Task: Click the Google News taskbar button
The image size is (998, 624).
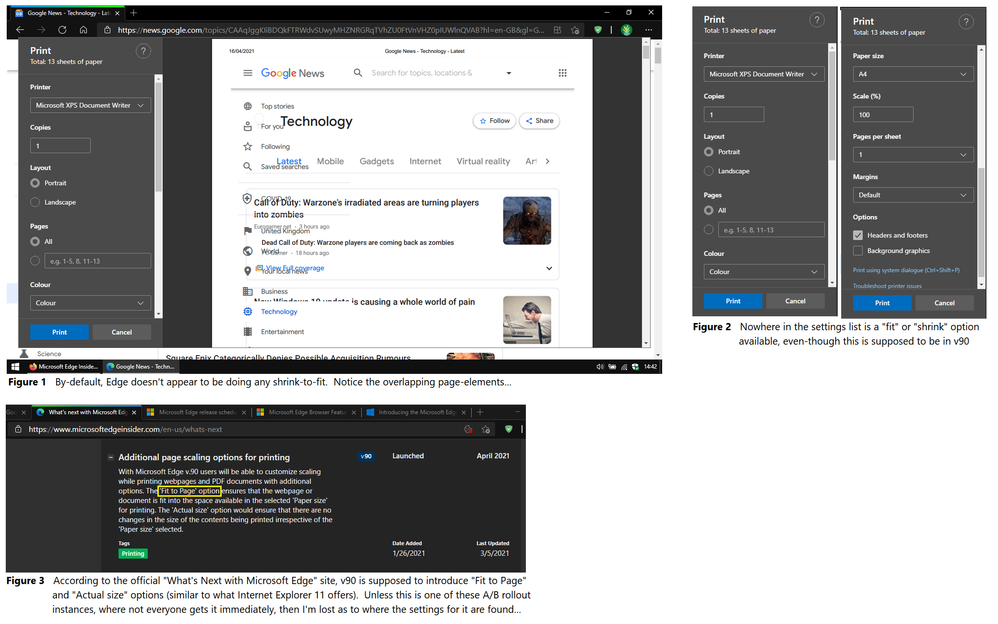Action: [x=140, y=367]
